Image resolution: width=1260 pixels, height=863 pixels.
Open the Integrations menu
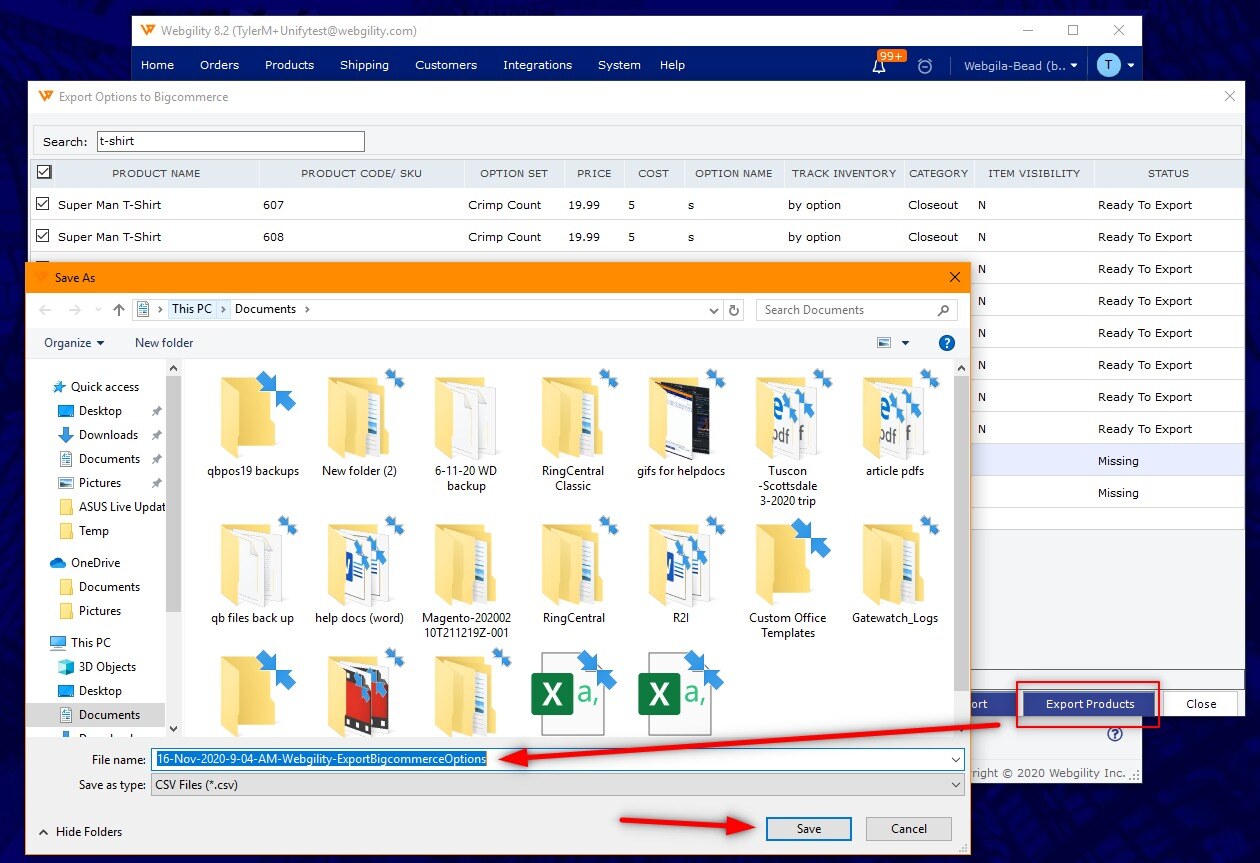click(x=537, y=65)
